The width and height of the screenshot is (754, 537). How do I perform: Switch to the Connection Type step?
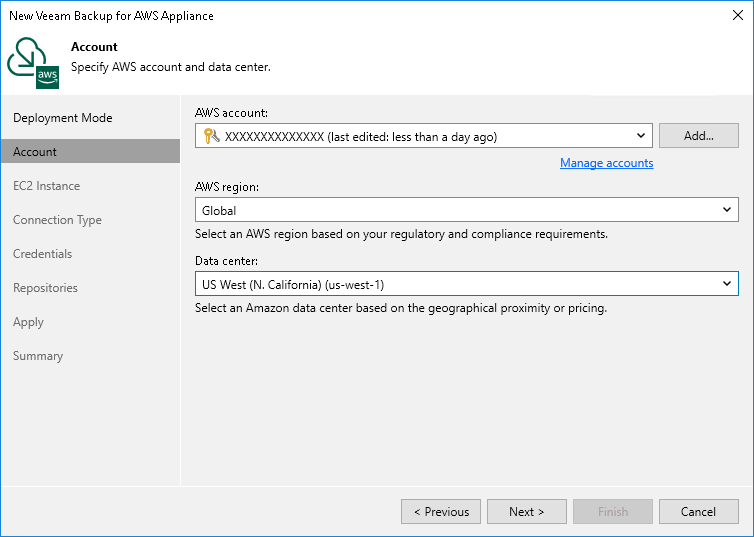[57, 220]
